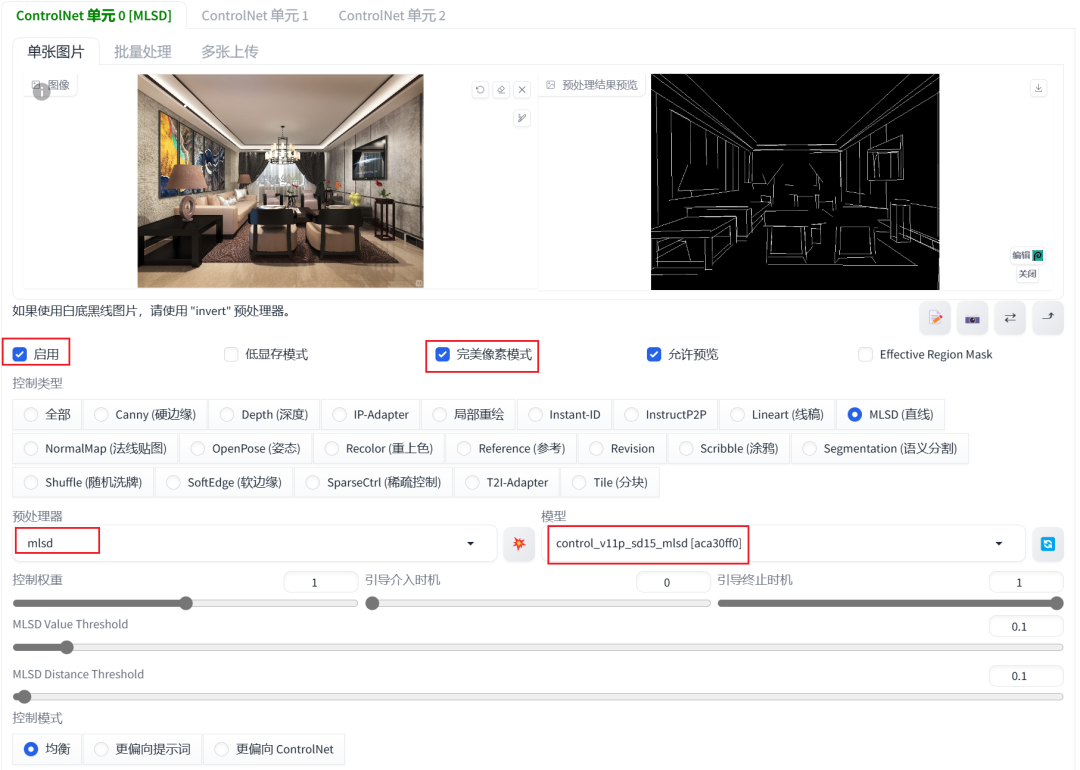Remove the input image with the X icon
The width and height of the screenshot is (1080, 770).
tap(522, 90)
